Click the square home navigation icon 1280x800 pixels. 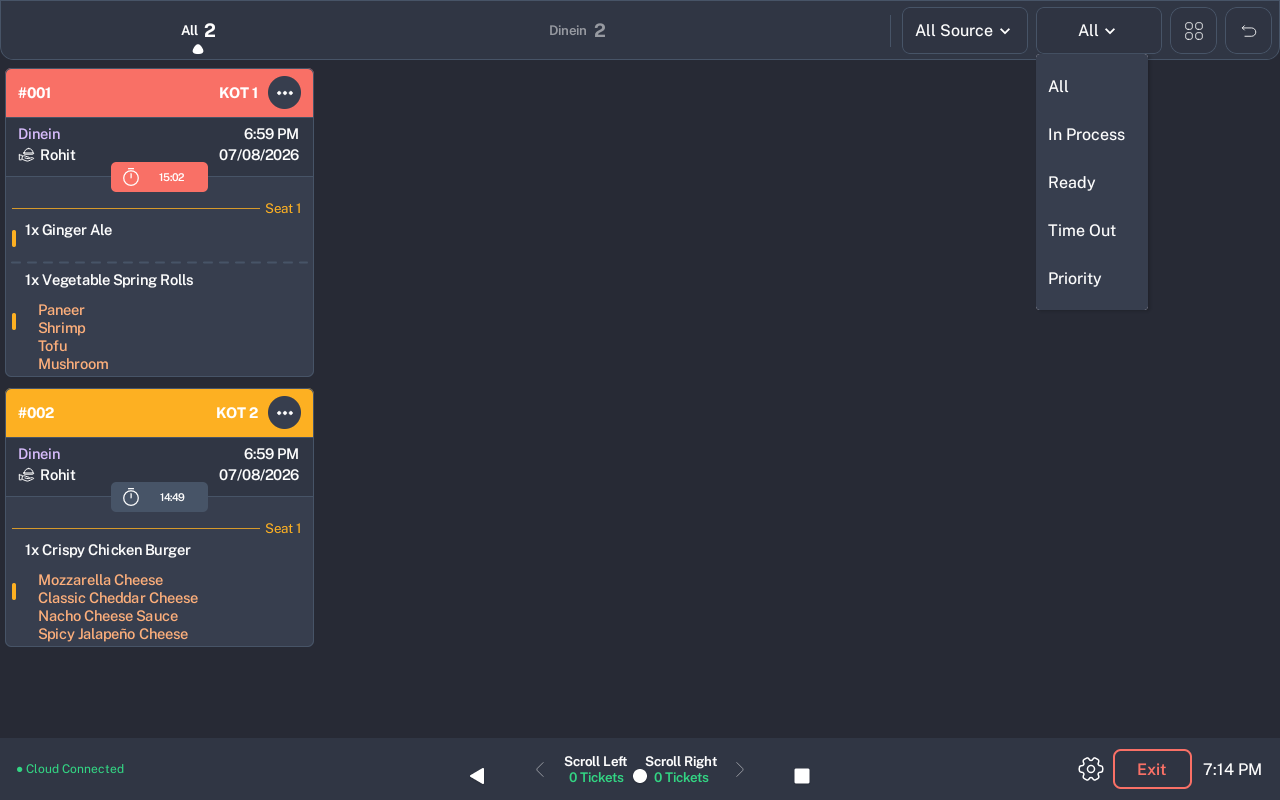[802, 776]
